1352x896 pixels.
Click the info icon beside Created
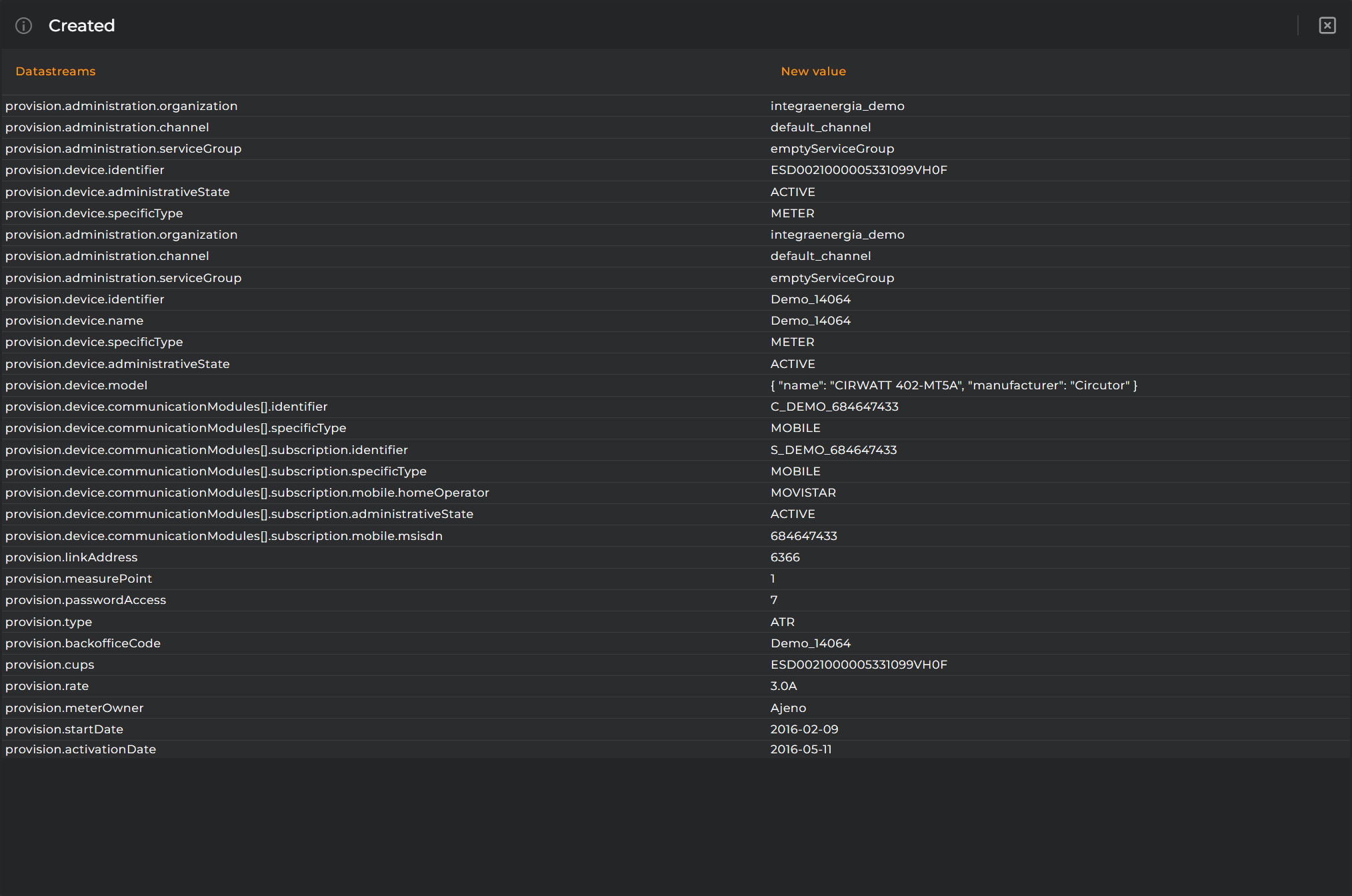24,26
